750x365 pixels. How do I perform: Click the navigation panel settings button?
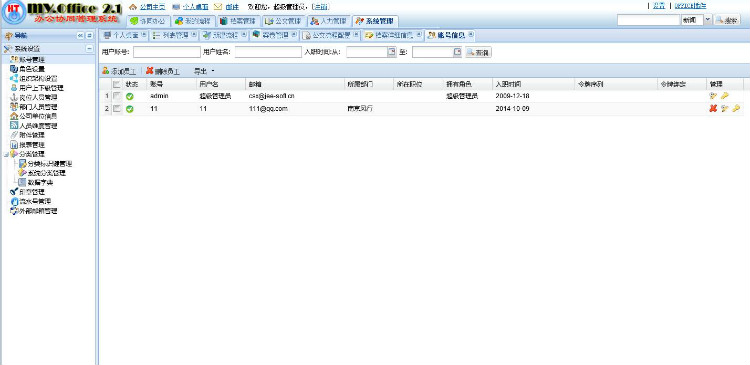pyautogui.click(x=89, y=35)
